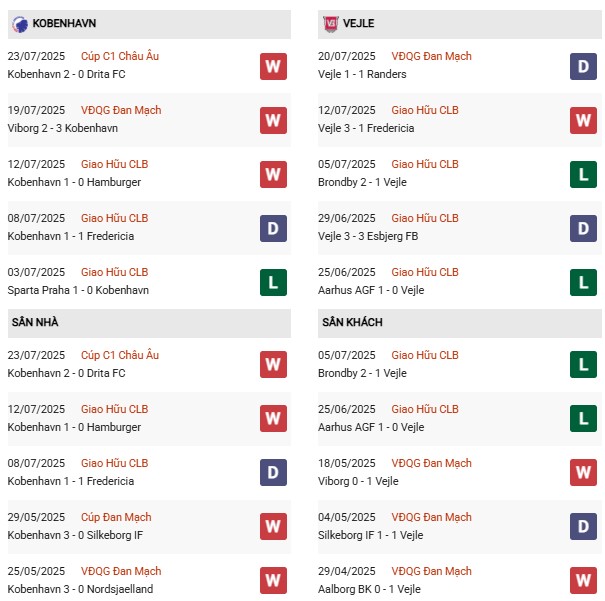
Task: Click the 29/04/2025 match date
Action: pos(348,571)
